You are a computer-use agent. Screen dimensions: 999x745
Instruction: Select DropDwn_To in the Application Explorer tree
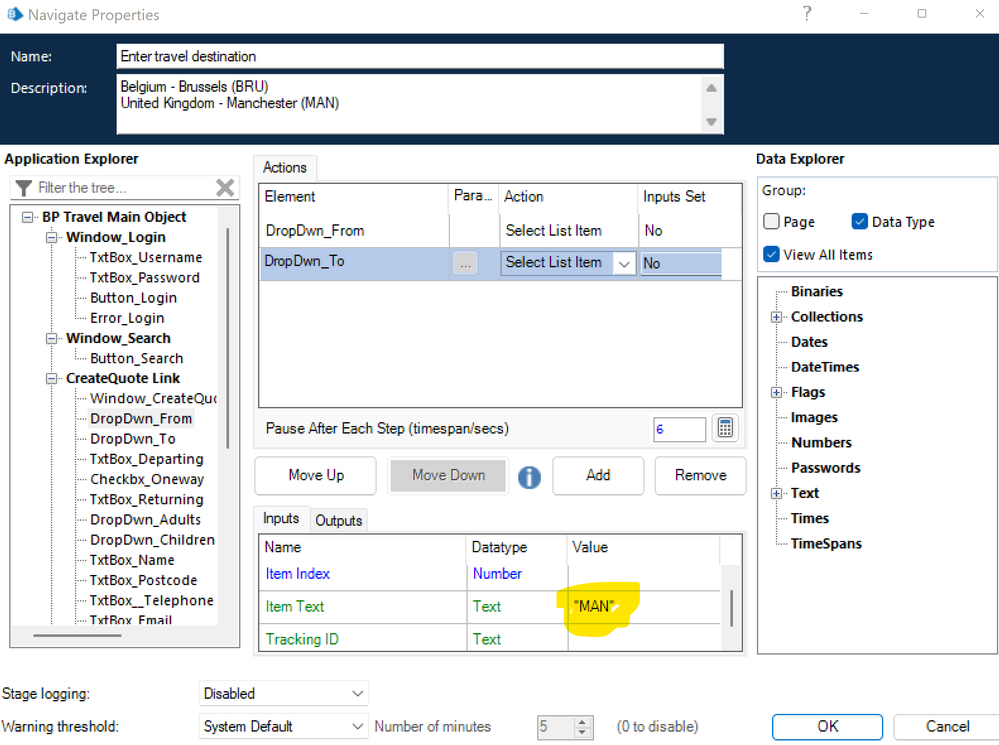coord(132,439)
